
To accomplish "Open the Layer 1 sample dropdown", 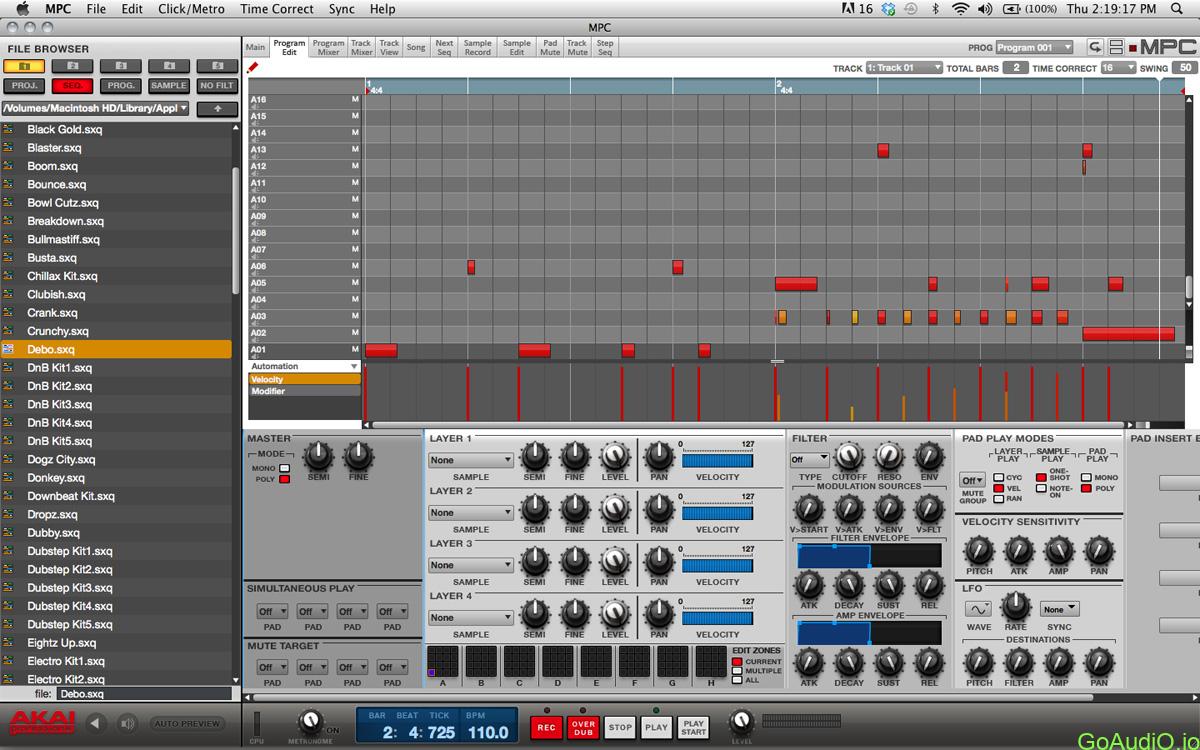I will 470,460.
